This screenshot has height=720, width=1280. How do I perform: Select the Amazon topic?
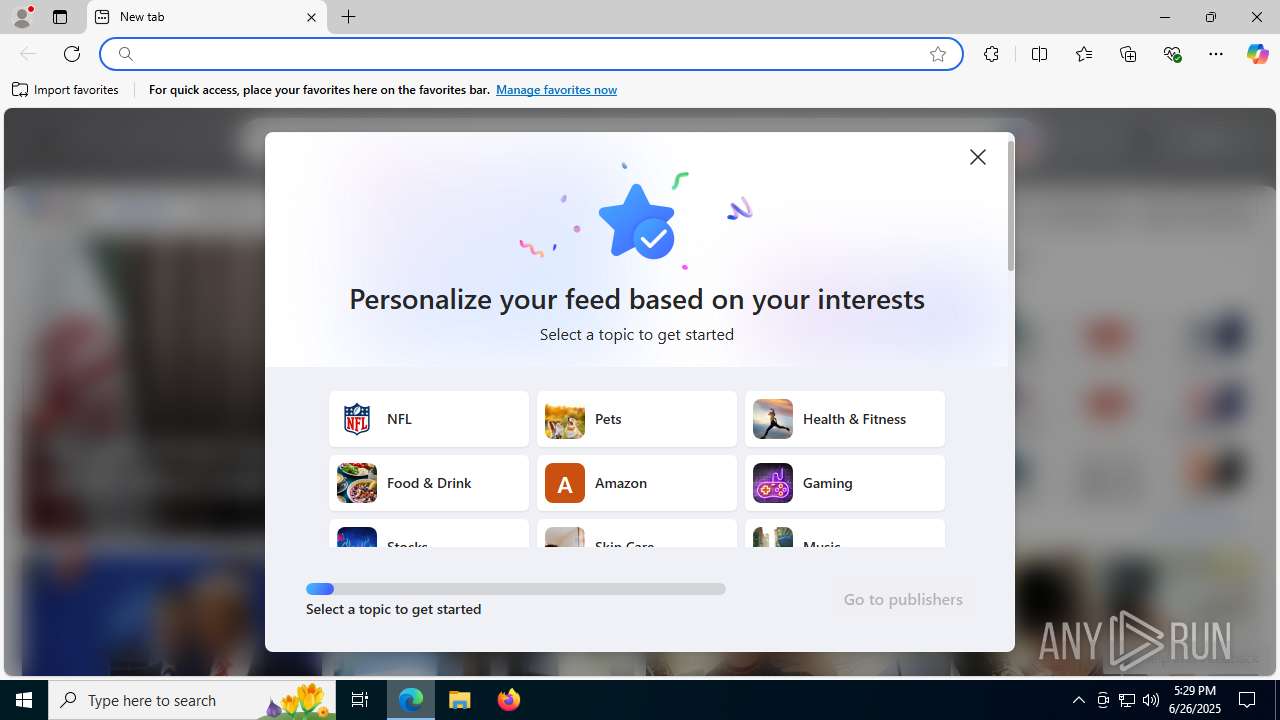(637, 483)
